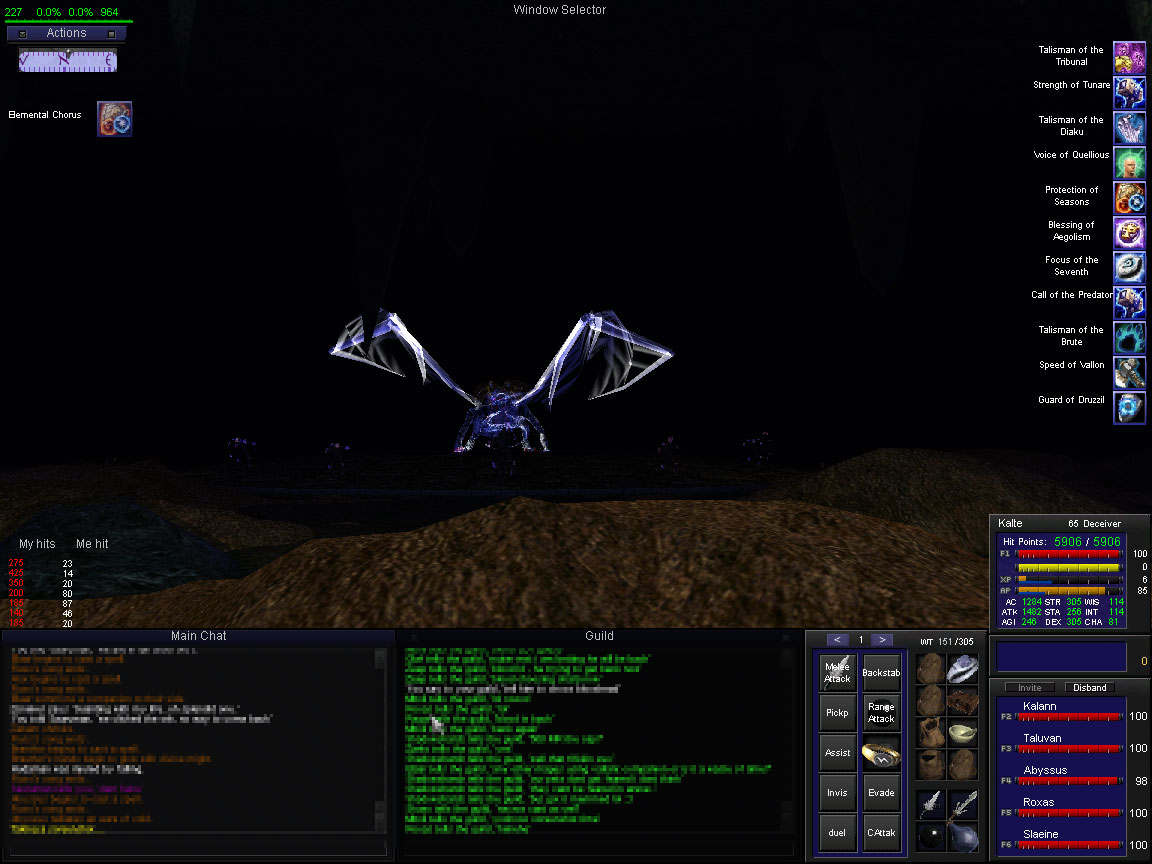Select group member Slaeine
Viewport: 1152px width, 864px height.
(x=1040, y=834)
